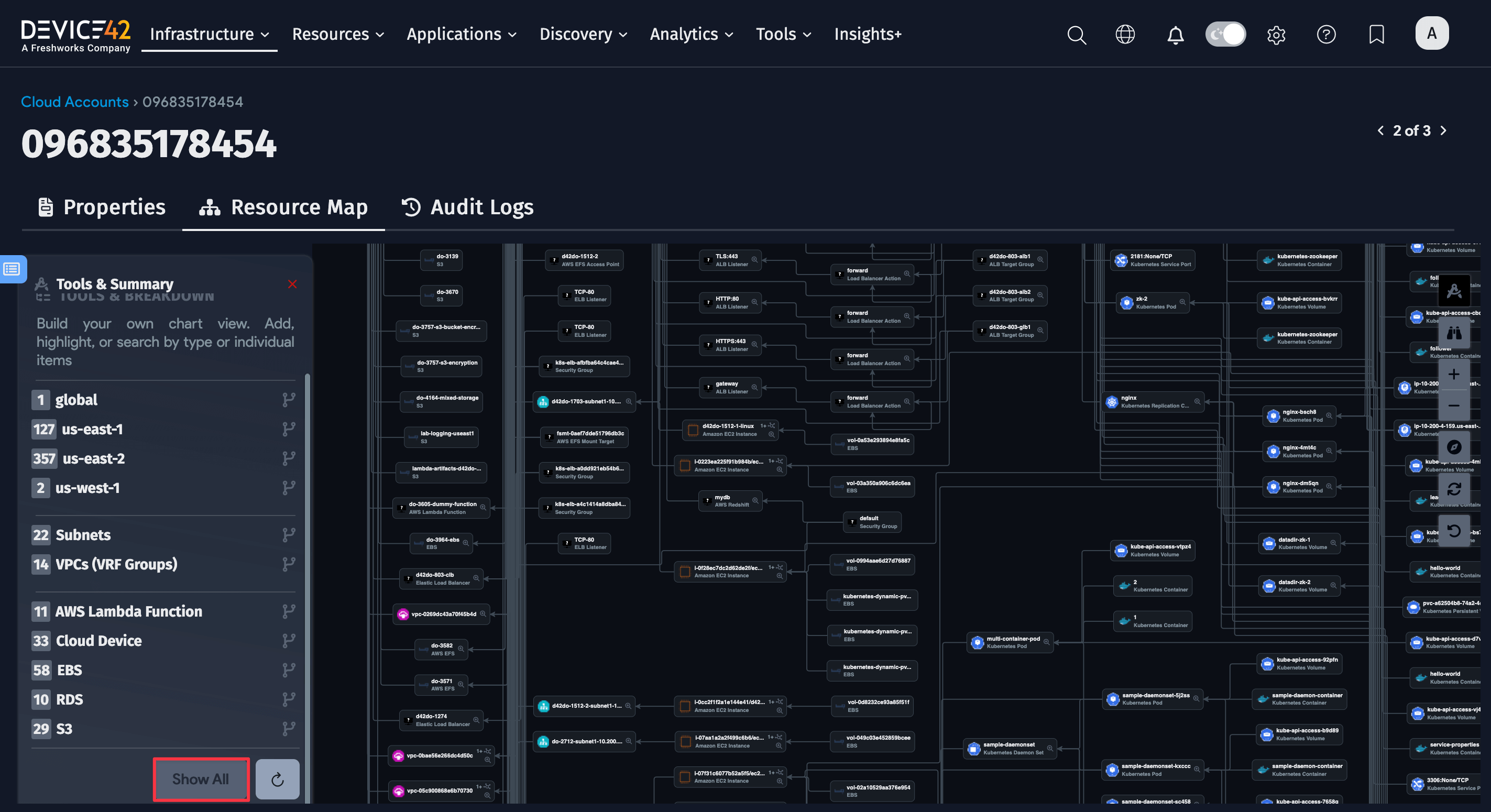Open the notifications bell
The height and width of the screenshot is (812, 1491).
(1175, 35)
